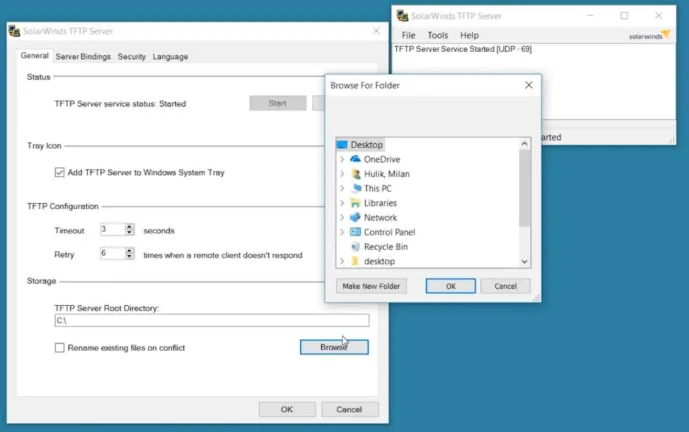Switch to the Server Bindings tab
The image size is (689, 432).
83,57
